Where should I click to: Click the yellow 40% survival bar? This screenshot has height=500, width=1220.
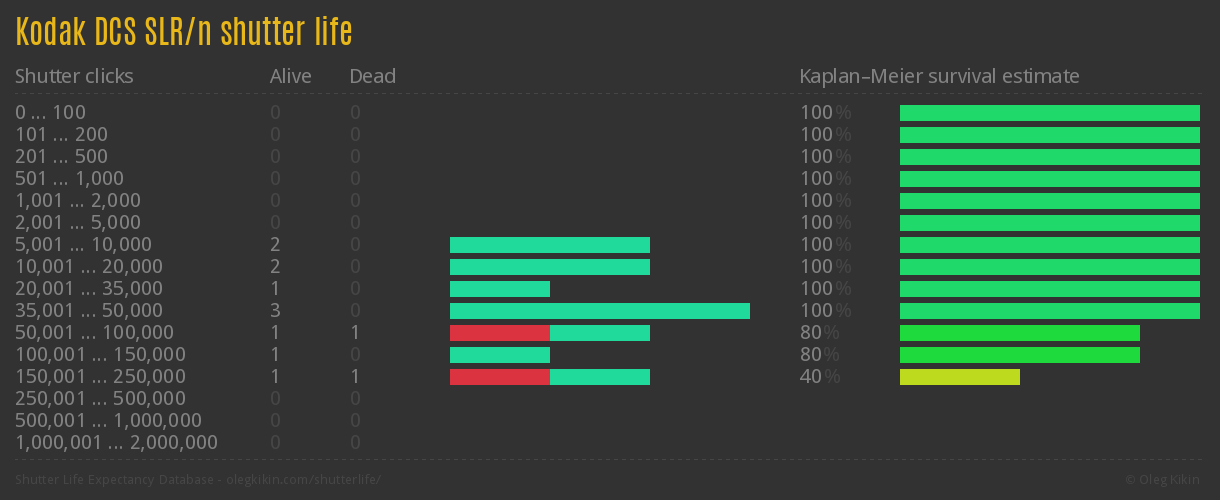tap(959, 377)
